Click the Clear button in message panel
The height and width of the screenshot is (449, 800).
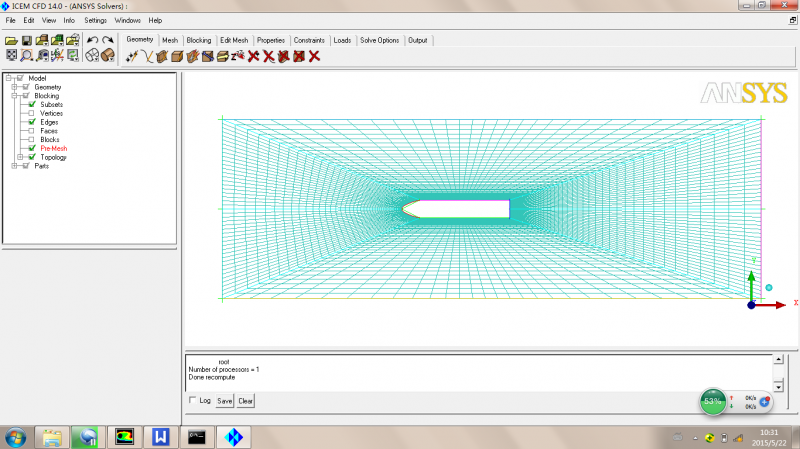[245, 401]
